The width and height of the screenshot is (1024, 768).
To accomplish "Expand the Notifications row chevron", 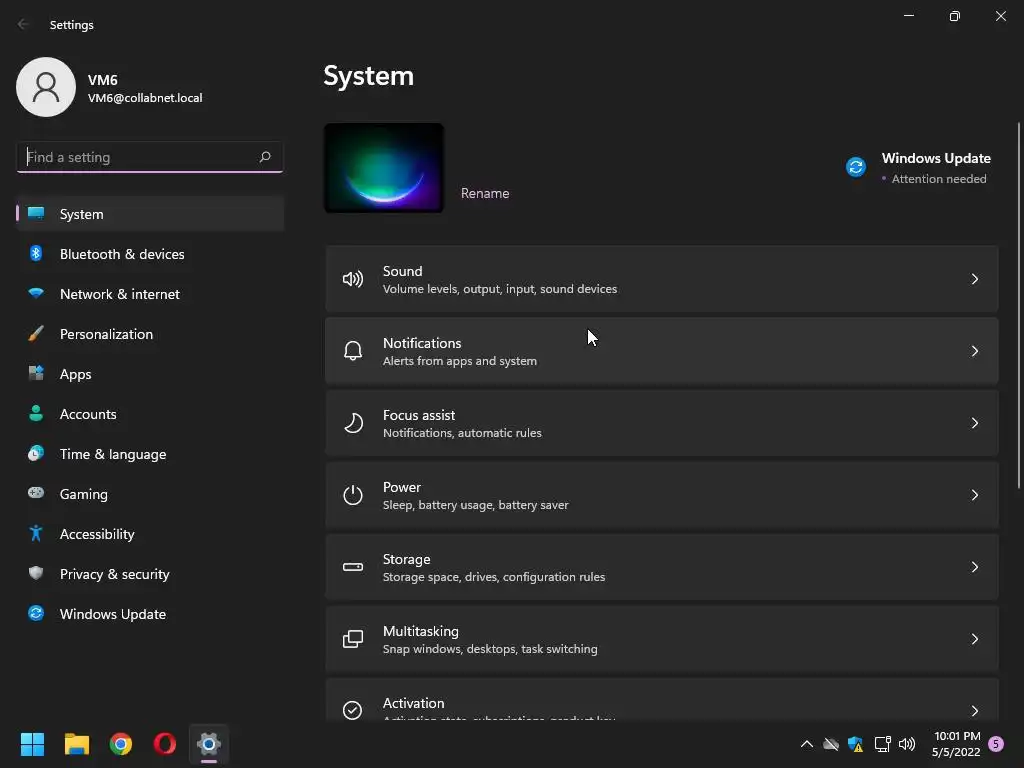I will click(x=974, y=351).
